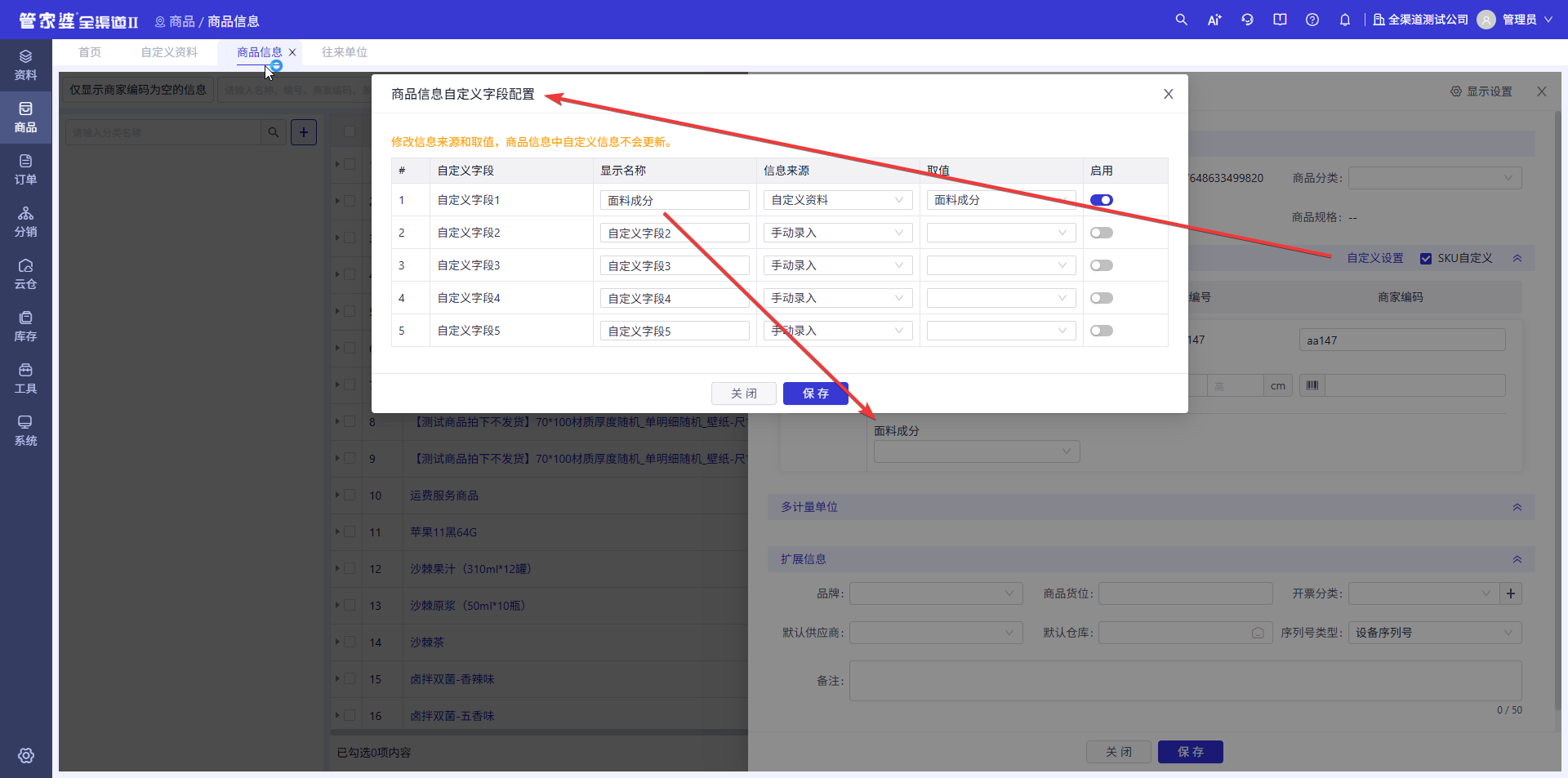Check the row 16 卤拌双菌-五香味 checkbox

350,715
